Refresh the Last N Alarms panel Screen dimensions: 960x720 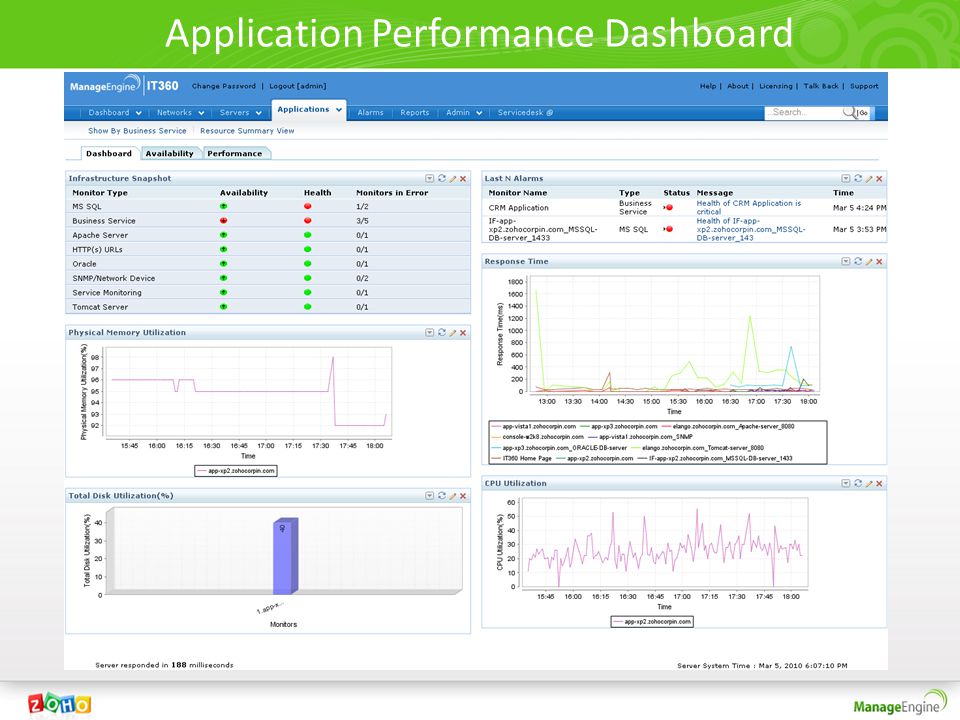click(x=858, y=178)
